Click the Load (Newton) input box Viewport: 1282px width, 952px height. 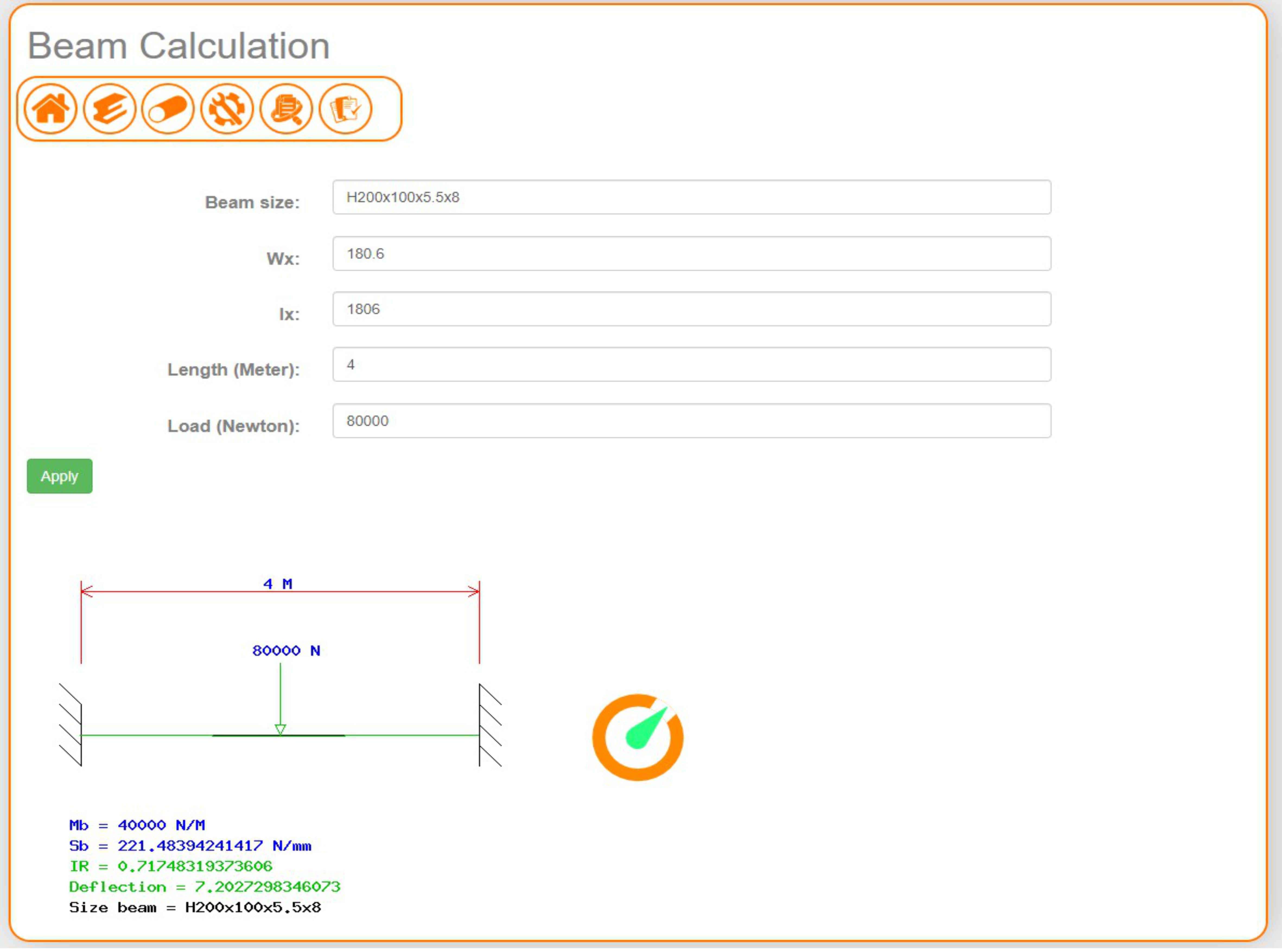coord(692,421)
